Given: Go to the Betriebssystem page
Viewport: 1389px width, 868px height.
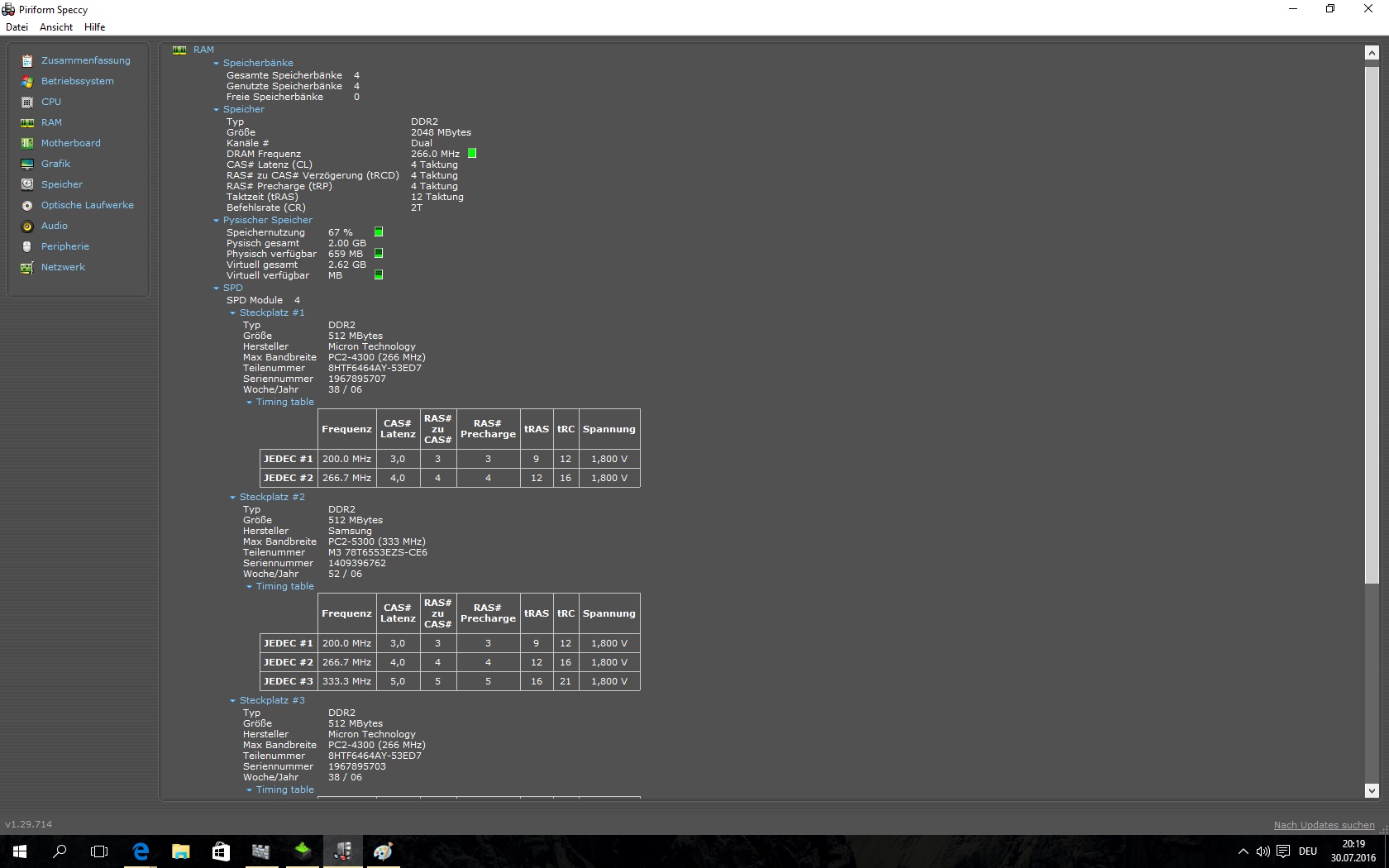Looking at the screenshot, I should pos(78,81).
